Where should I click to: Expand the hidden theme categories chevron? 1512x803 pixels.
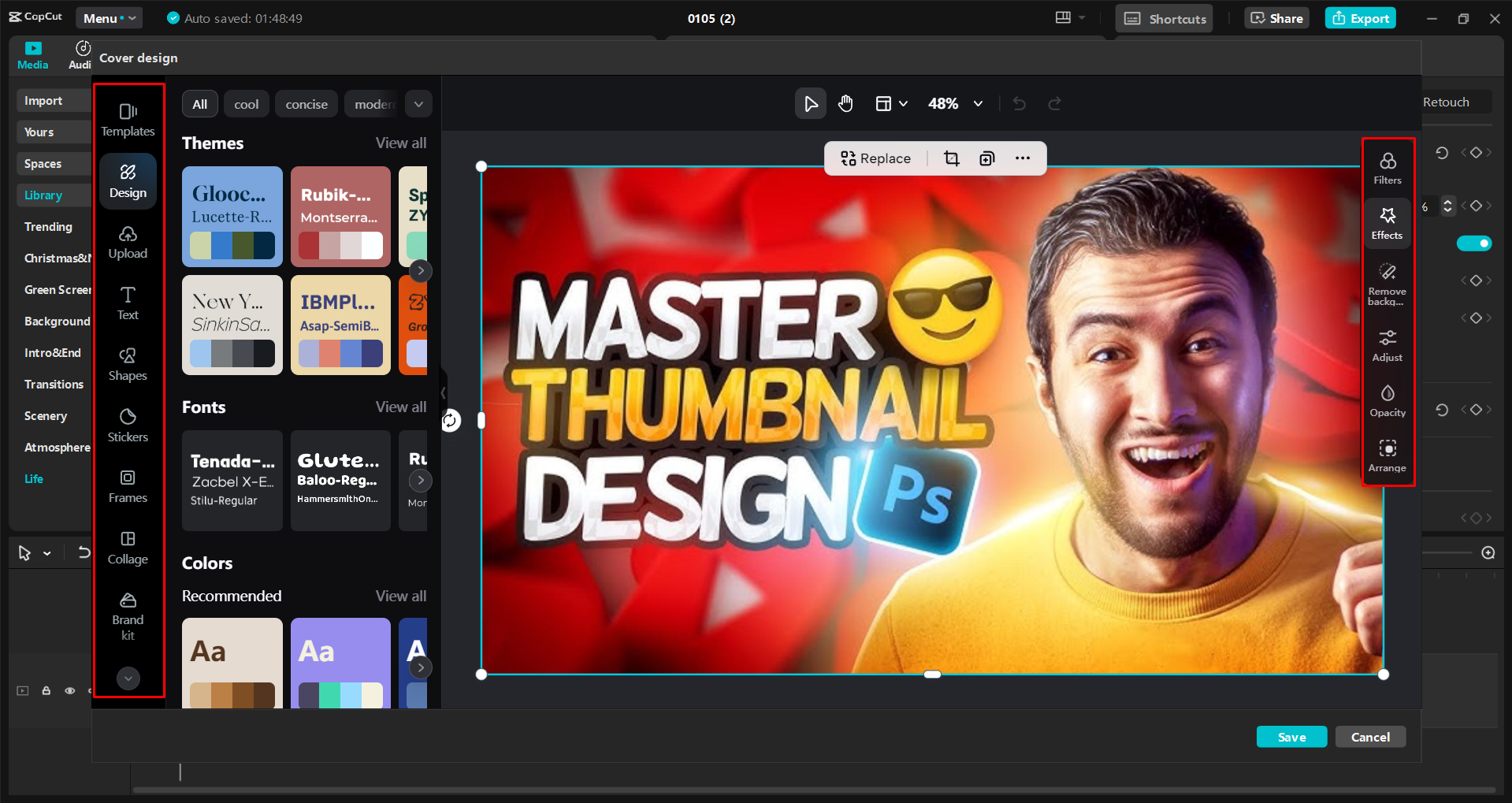pyautogui.click(x=418, y=103)
